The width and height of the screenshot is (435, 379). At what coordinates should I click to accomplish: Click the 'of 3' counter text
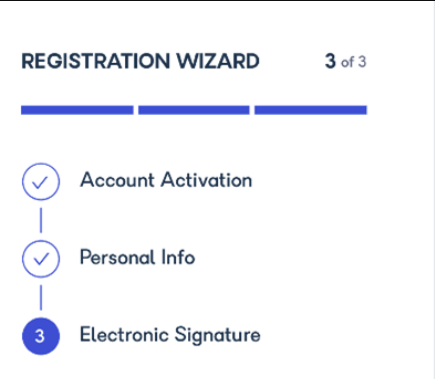point(353,62)
